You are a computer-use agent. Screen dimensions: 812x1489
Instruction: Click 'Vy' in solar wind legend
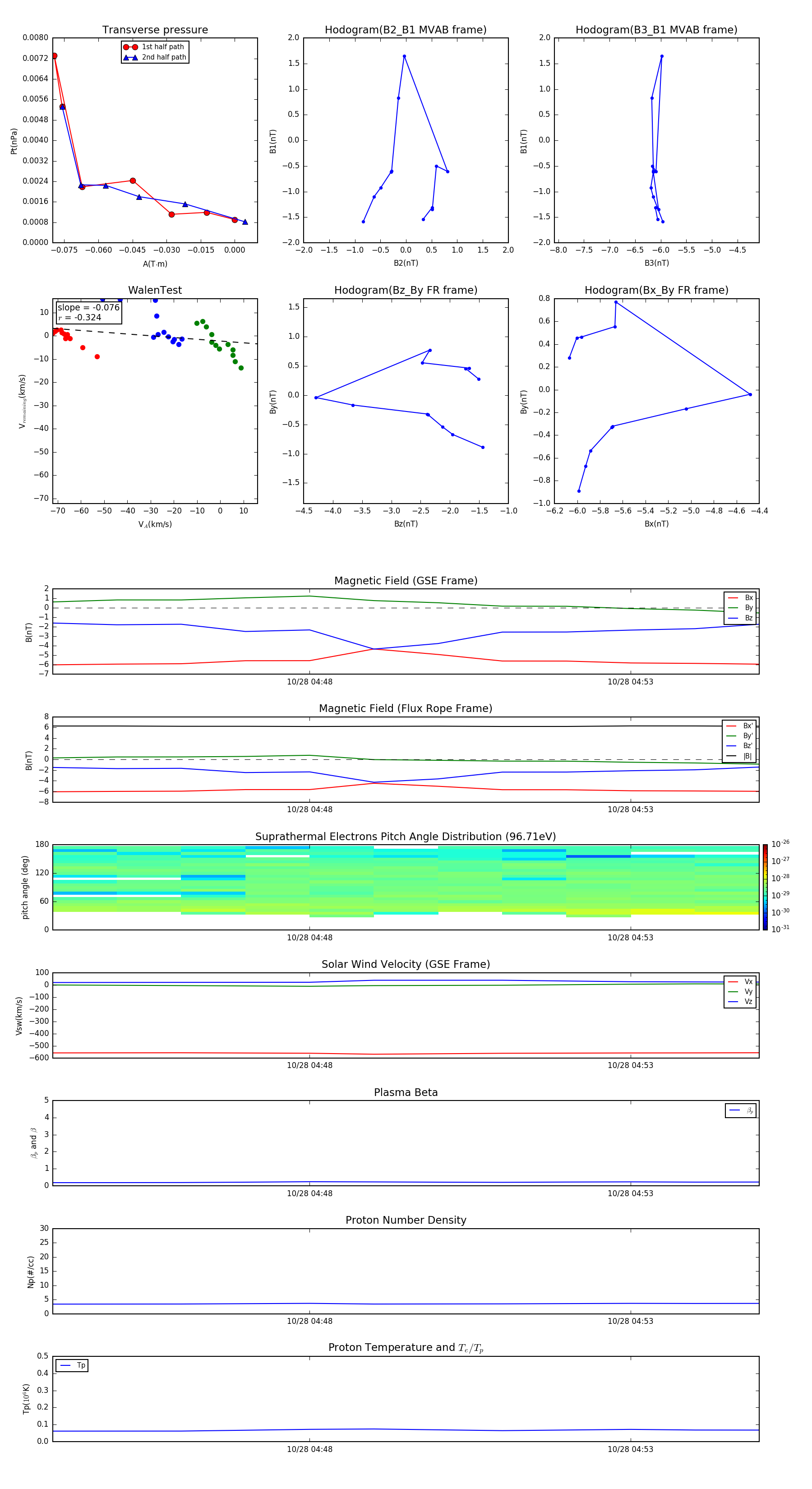pos(741,992)
